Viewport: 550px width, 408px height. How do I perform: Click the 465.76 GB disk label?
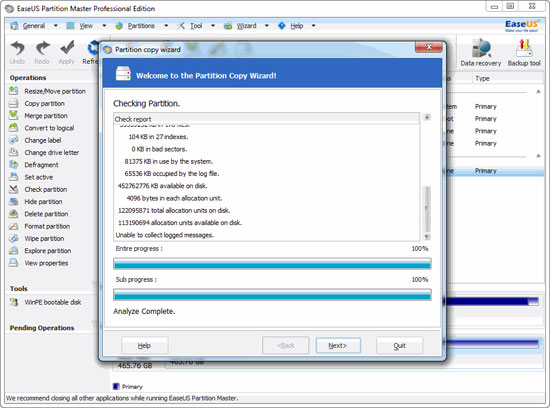[x=135, y=366]
